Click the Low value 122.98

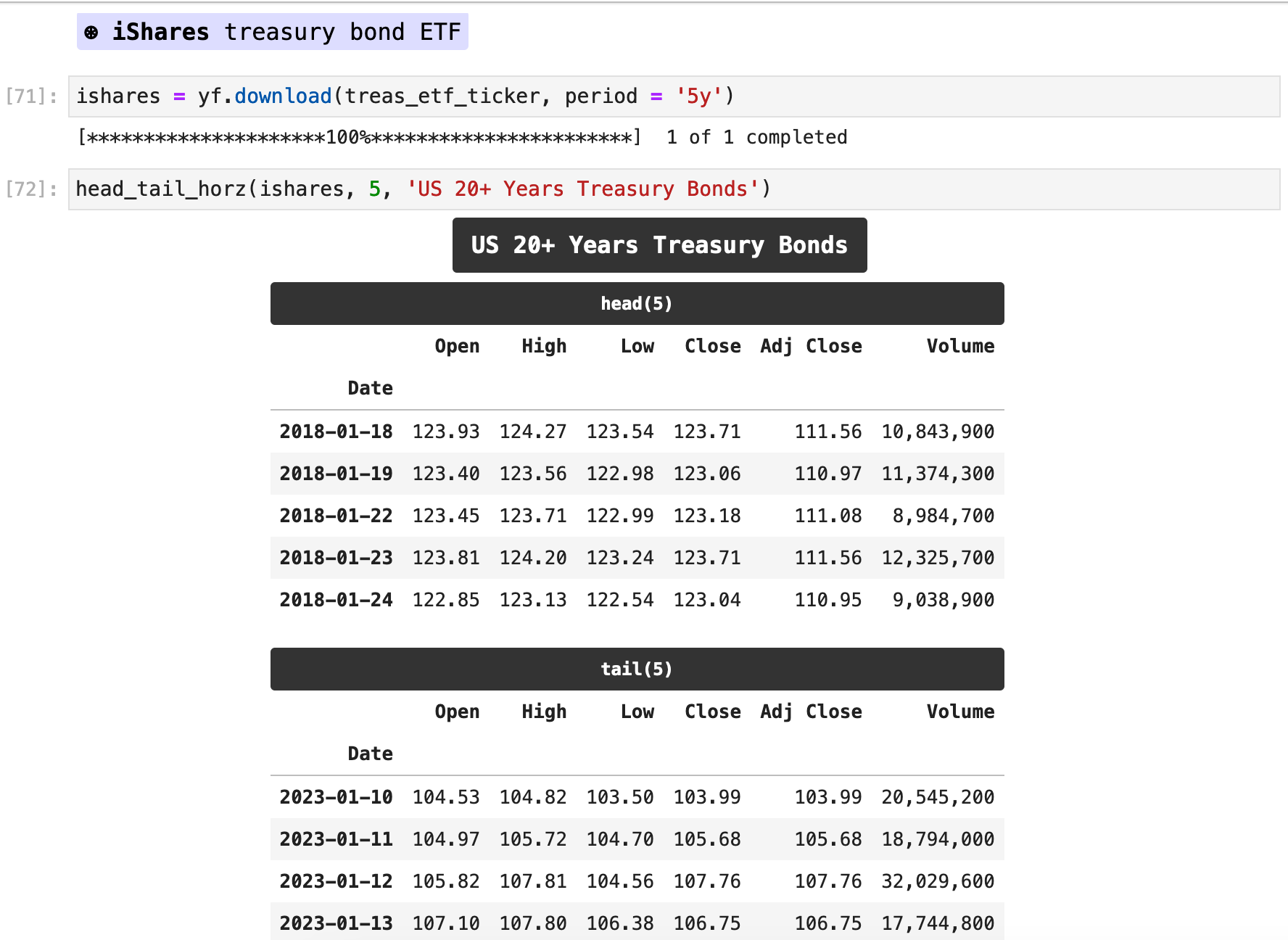[620, 474]
